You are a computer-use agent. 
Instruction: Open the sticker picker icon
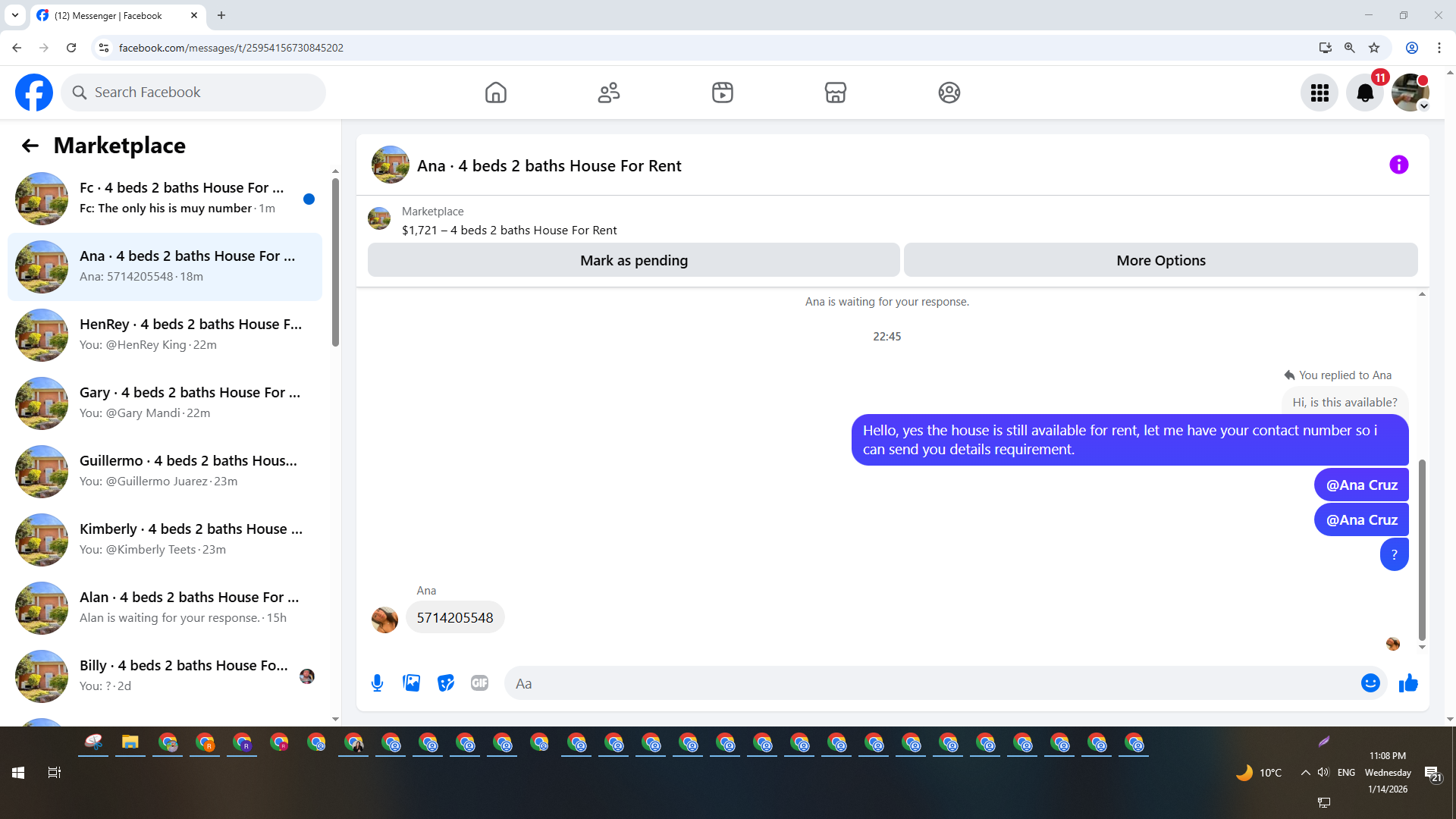click(446, 683)
